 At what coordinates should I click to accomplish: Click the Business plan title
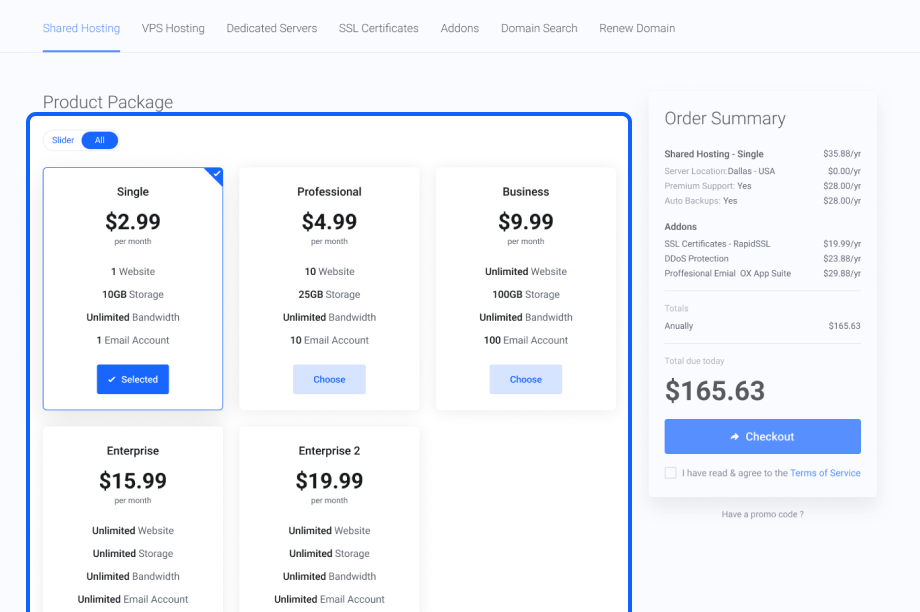[x=526, y=192]
